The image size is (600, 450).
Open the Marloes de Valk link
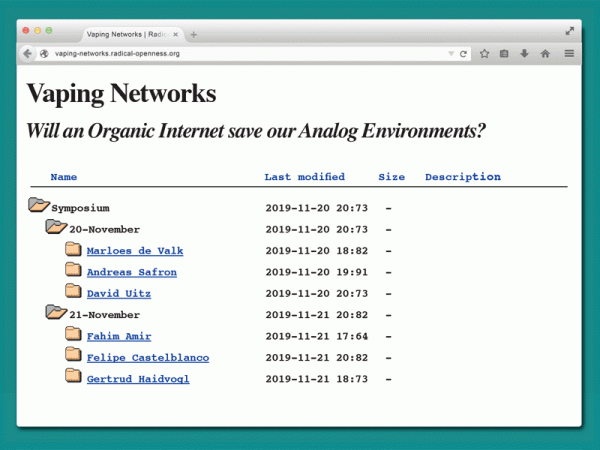[134, 251]
